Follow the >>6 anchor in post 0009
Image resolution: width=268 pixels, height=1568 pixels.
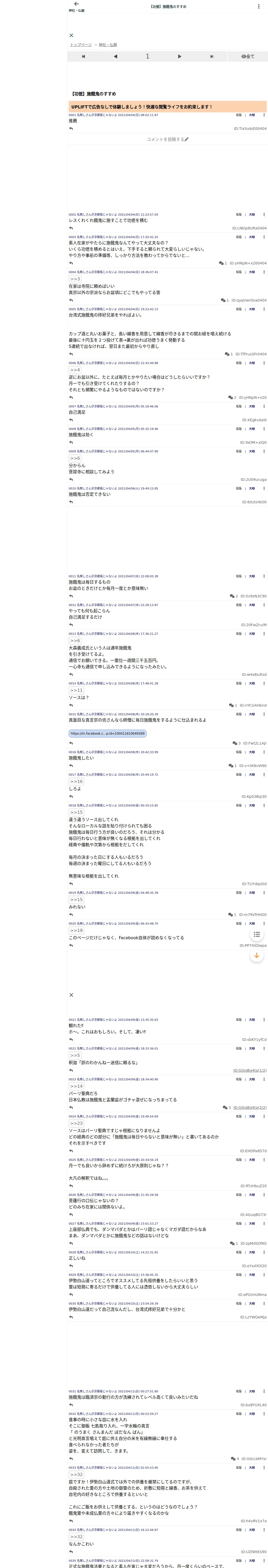click(x=75, y=458)
